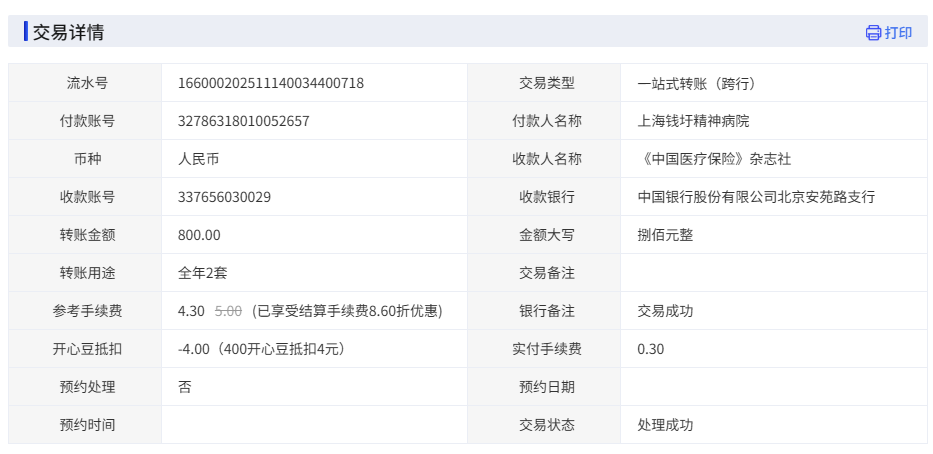Click the payee account number 337656030029
933x454 pixels.
point(224,197)
